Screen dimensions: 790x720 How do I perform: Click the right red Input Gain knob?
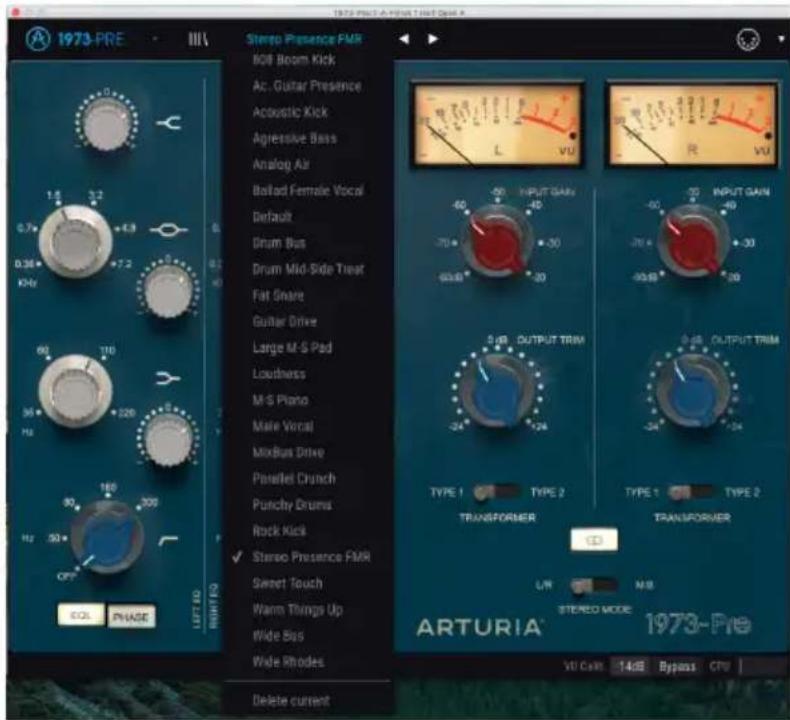(693, 243)
